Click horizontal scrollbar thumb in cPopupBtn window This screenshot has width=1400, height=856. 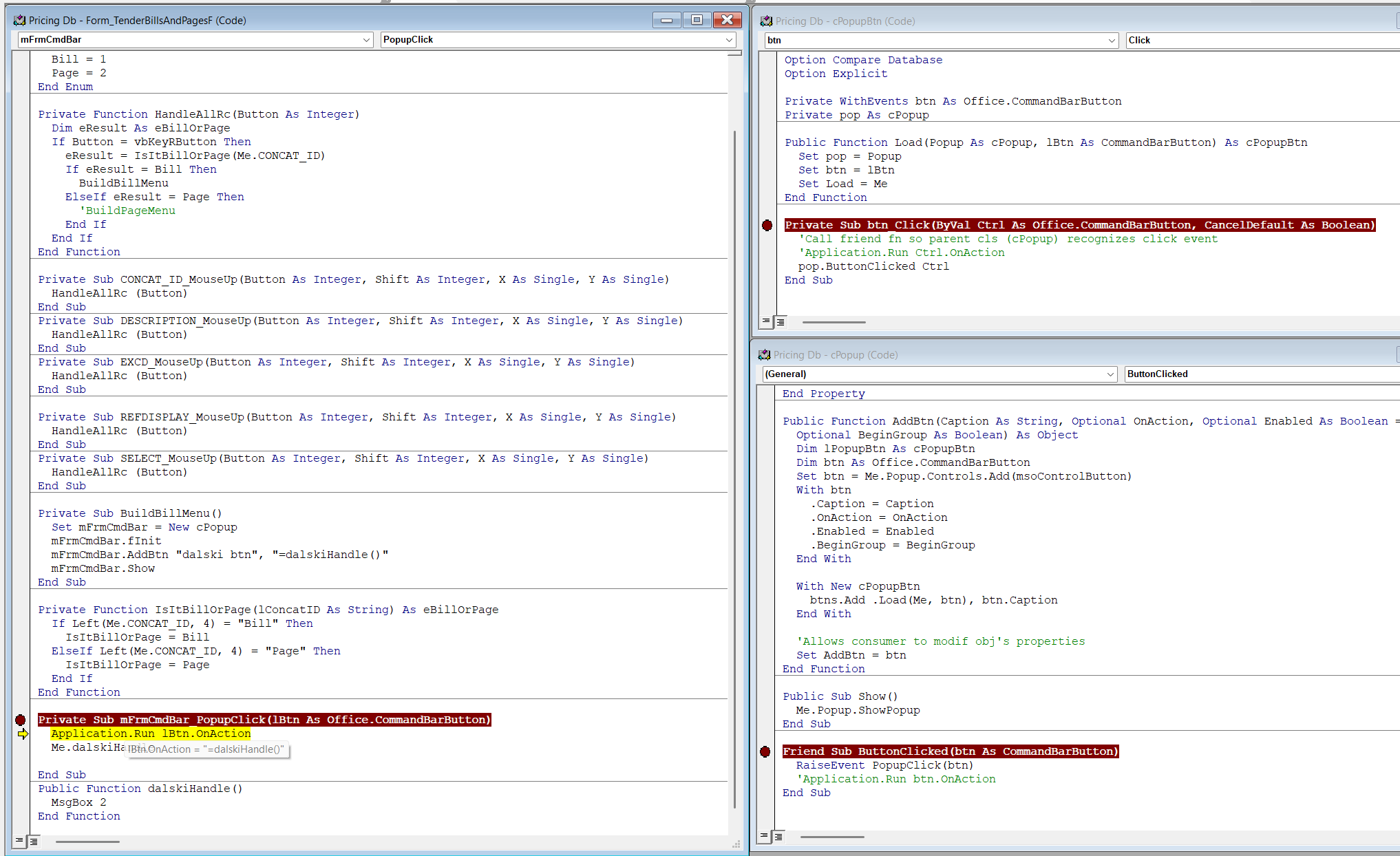(x=834, y=322)
